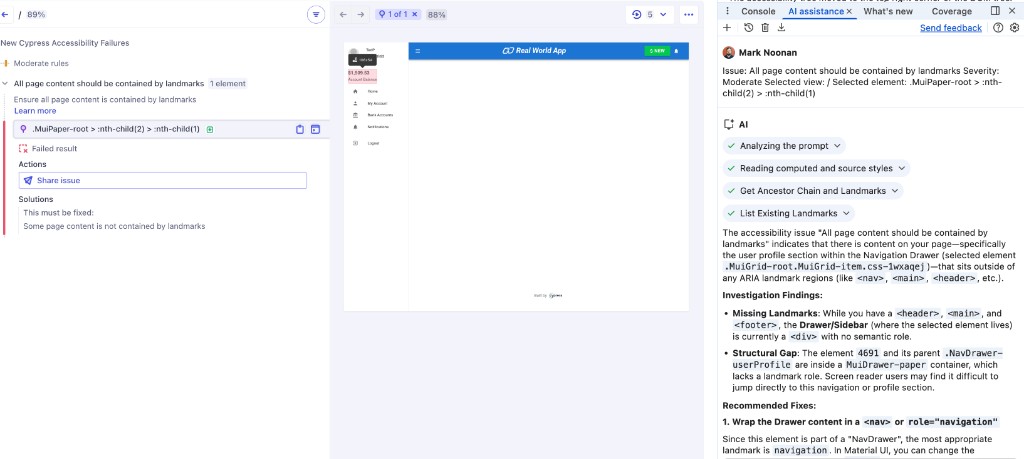Print element to console for .MuiPaper-root row
The height and width of the screenshot is (459, 1024).
pyautogui.click(x=315, y=129)
